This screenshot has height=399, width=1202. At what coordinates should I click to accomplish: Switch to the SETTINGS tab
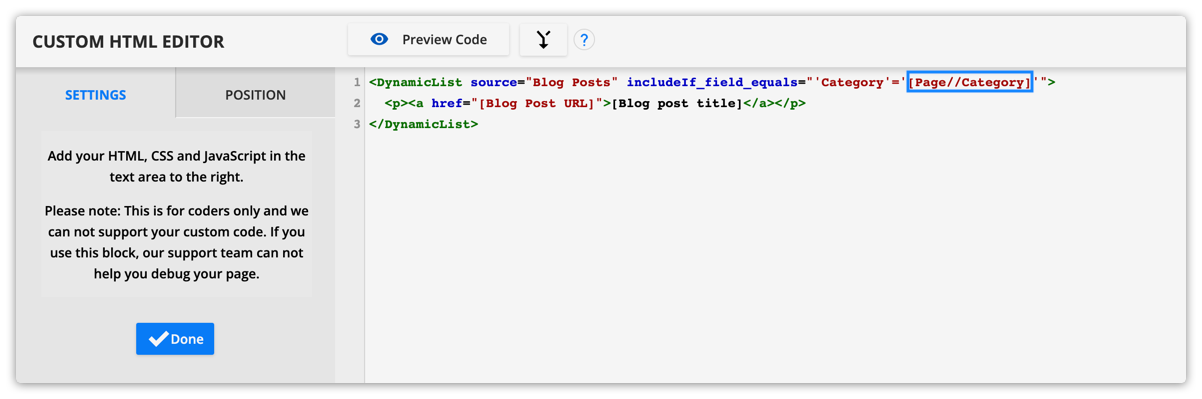pyautogui.click(x=96, y=94)
